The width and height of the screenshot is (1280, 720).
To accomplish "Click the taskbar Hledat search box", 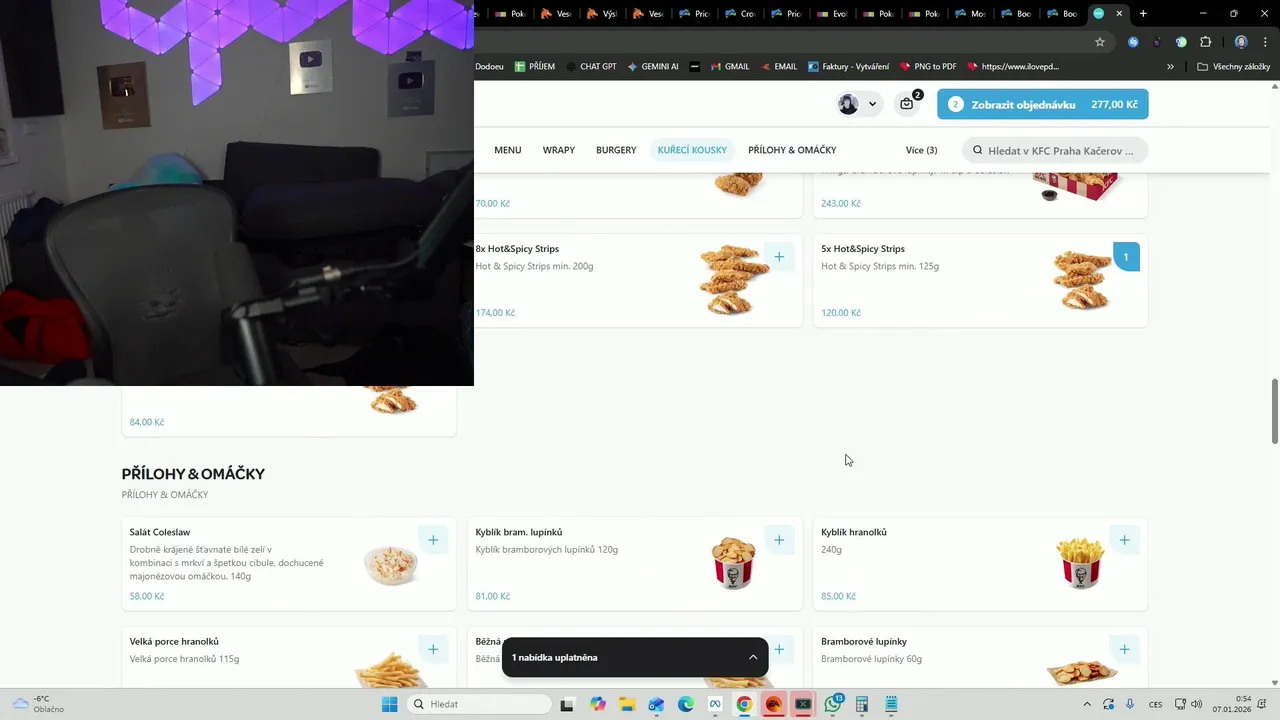I will [x=480, y=704].
